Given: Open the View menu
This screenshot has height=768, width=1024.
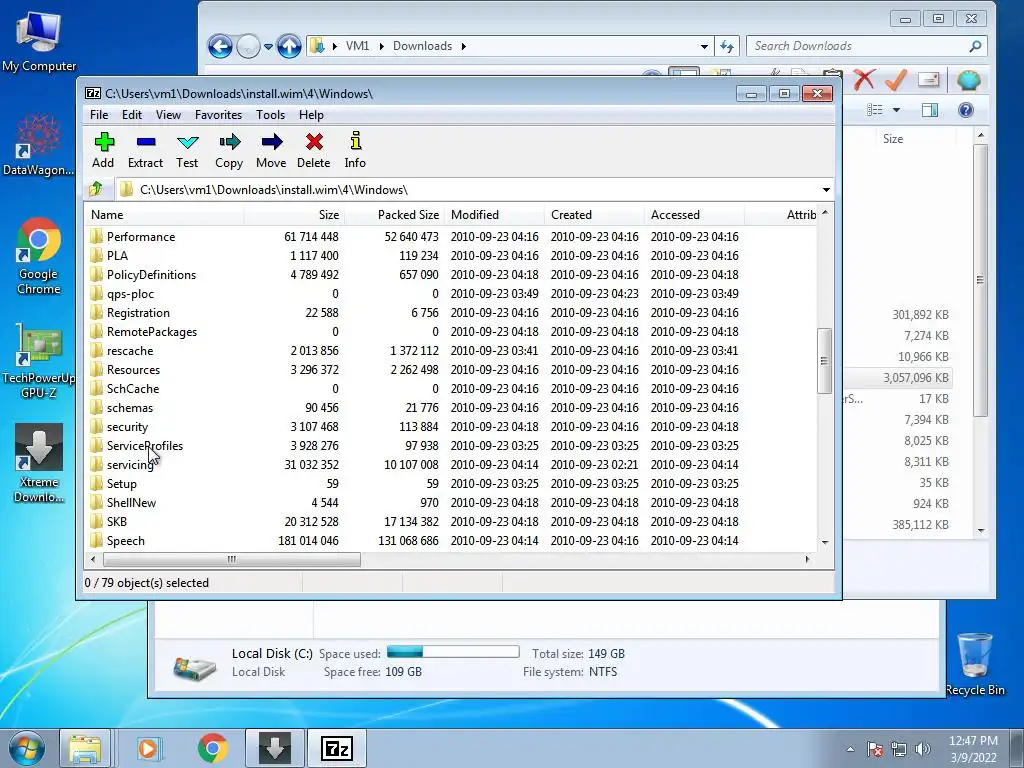Looking at the screenshot, I should point(168,115).
